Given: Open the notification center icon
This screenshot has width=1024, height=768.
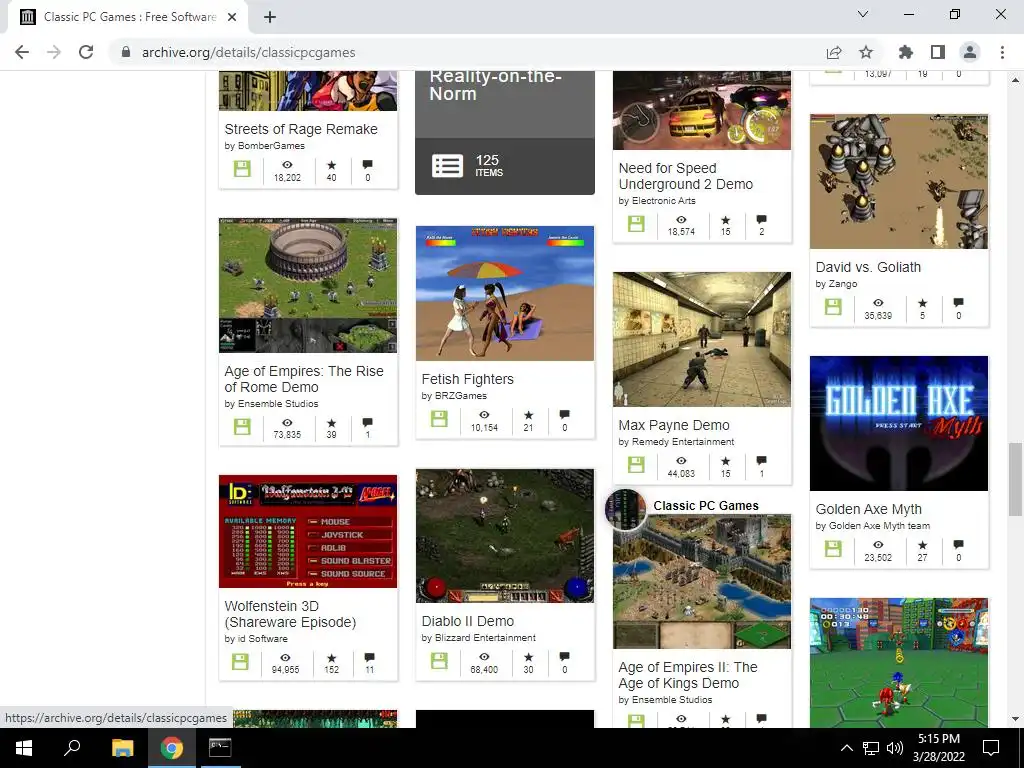Looking at the screenshot, I should [x=991, y=748].
